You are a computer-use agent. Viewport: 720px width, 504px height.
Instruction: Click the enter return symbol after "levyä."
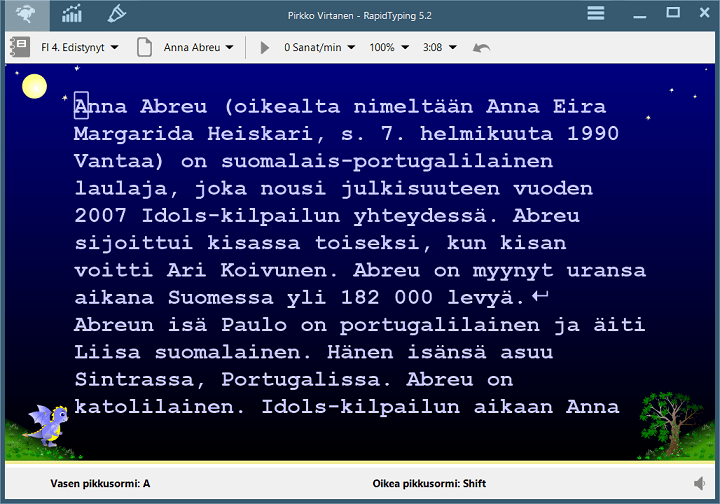[x=540, y=296]
